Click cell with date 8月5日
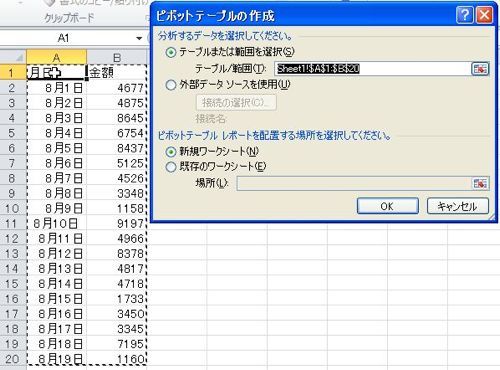This screenshot has width=500, height=370. [x=56, y=148]
